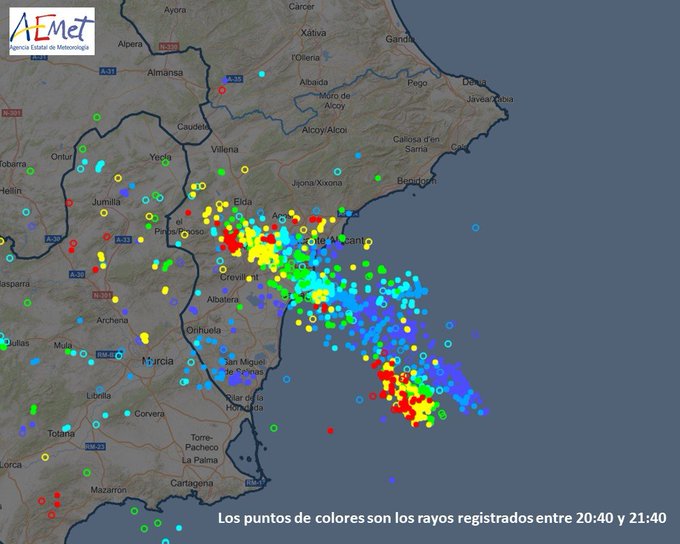Select the Yecla town label
The image size is (680, 544).
pos(160,157)
